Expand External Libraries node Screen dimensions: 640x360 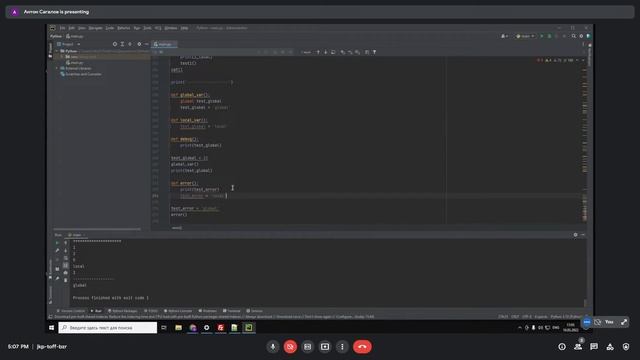(57, 68)
